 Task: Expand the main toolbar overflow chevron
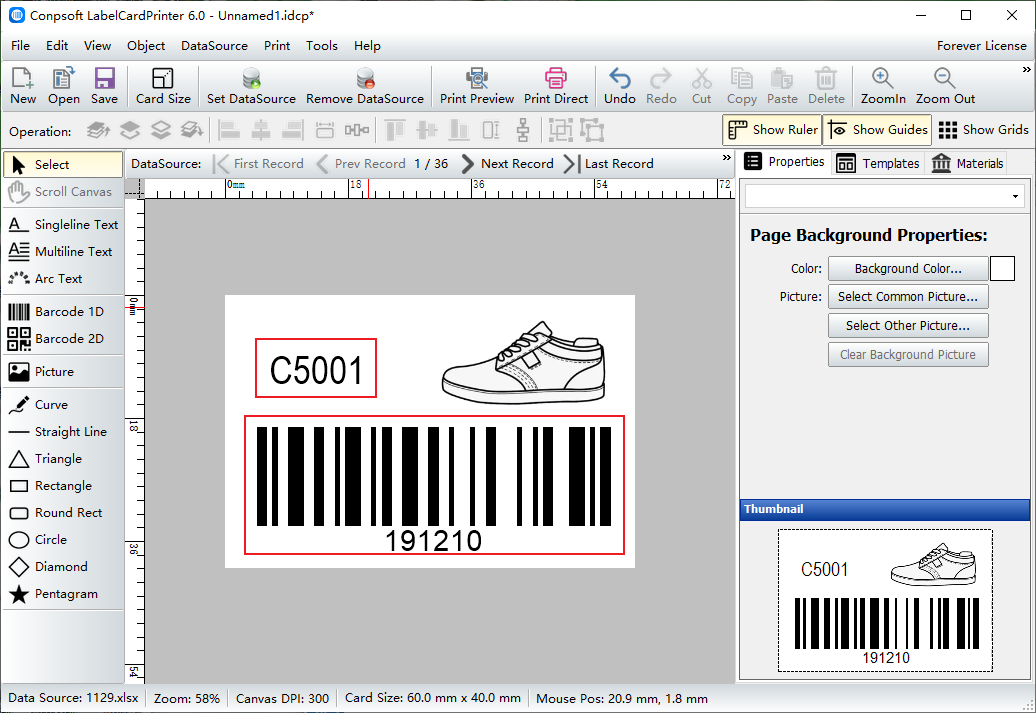1026,69
